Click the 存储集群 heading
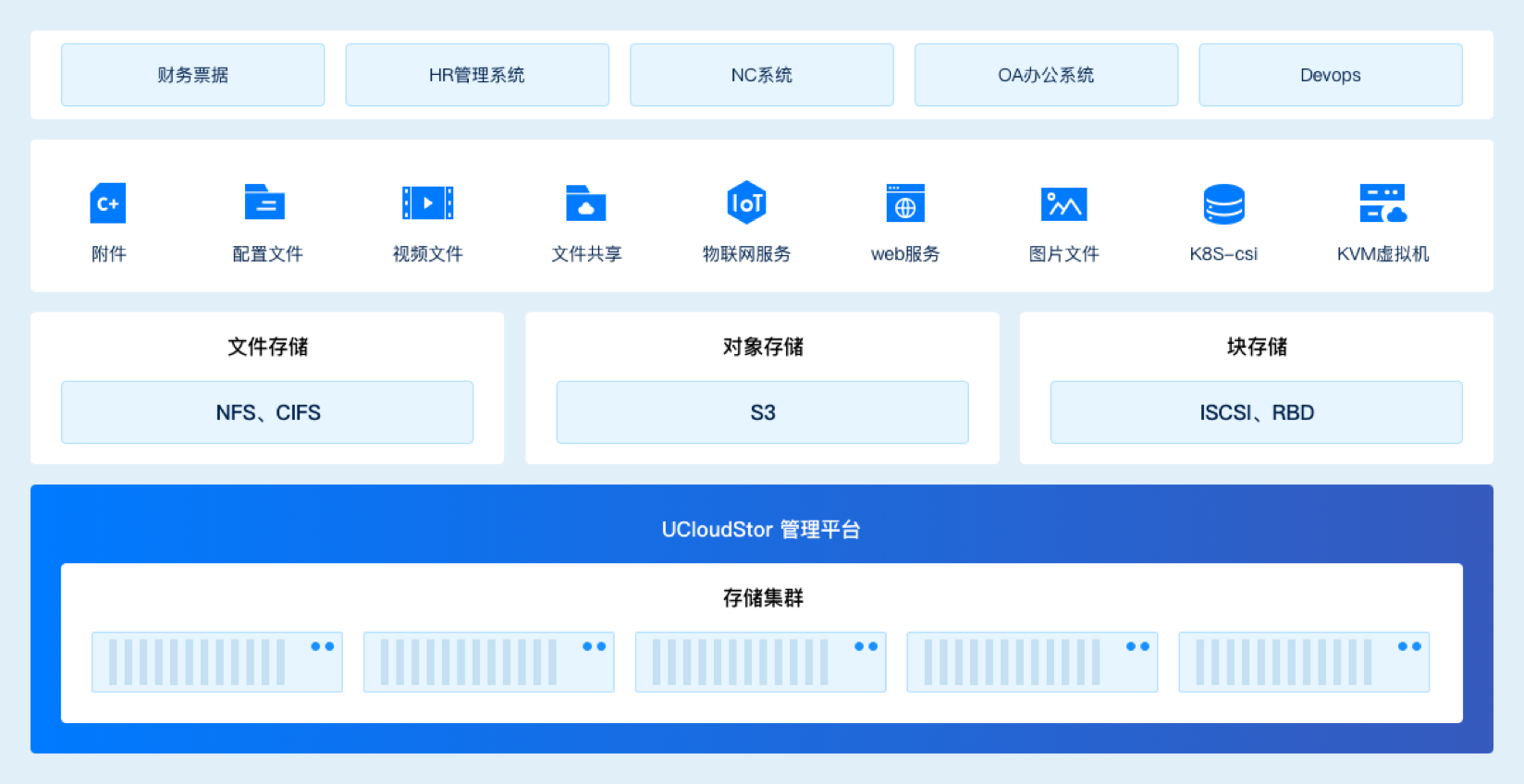Image resolution: width=1524 pixels, height=784 pixels. 763,598
